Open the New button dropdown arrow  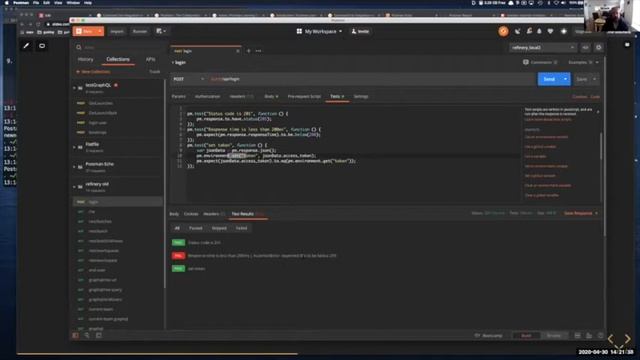click(x=100, y=31)
